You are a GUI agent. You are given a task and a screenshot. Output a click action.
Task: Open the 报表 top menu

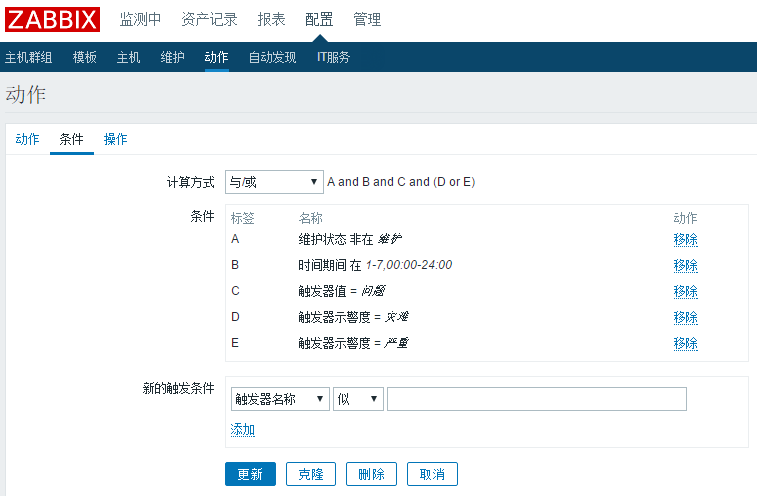271,20
